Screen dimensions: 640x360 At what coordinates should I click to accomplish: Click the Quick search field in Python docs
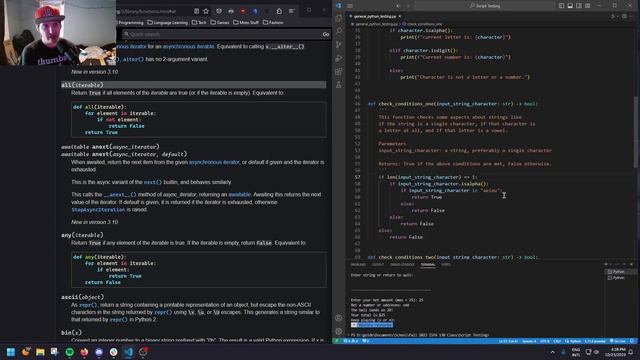coord(222,34)
